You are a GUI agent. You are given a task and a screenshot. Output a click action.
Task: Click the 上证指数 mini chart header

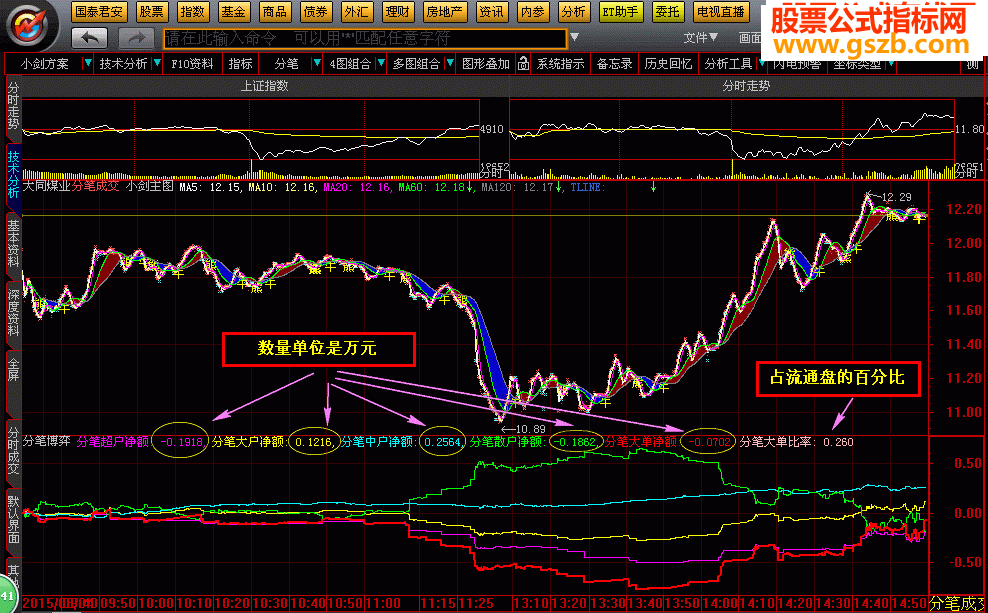pos(265,86)
